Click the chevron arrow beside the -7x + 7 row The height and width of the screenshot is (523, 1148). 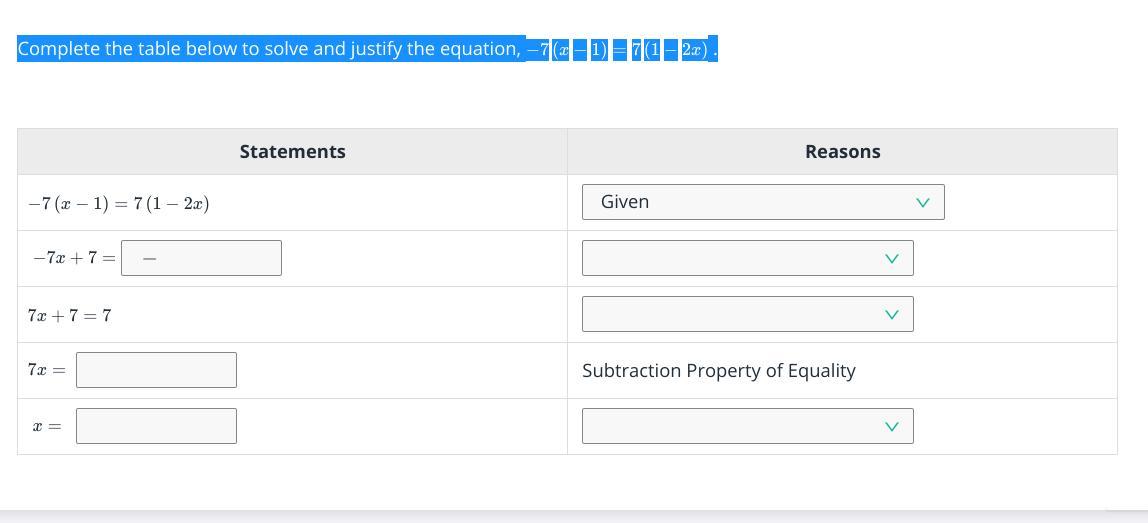[x=892, y=258]
